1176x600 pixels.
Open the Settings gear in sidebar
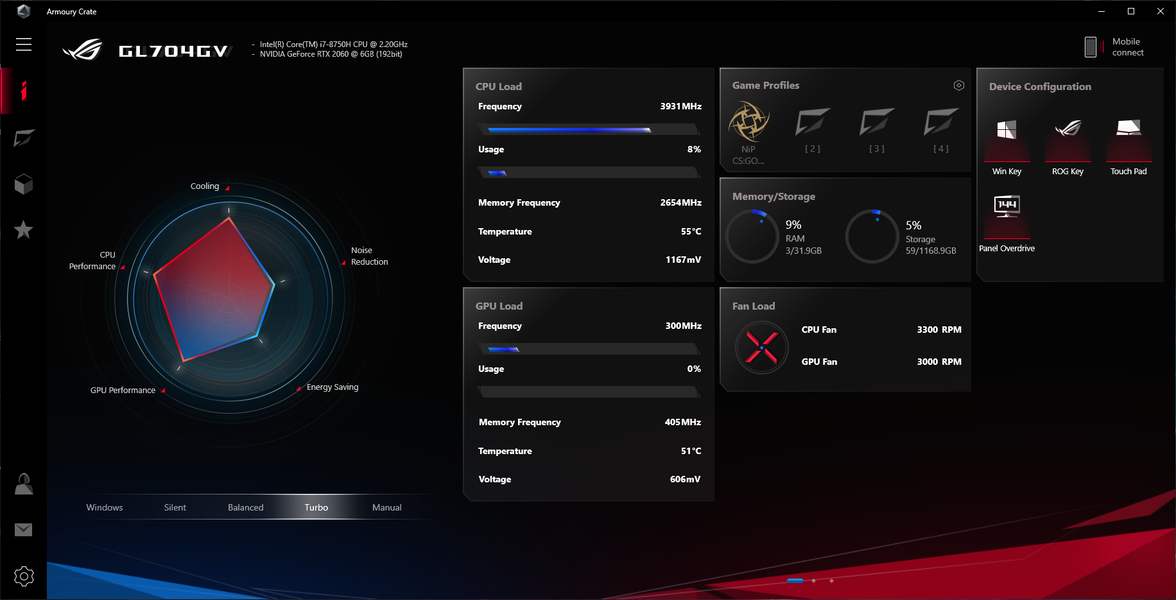[24, 576]
